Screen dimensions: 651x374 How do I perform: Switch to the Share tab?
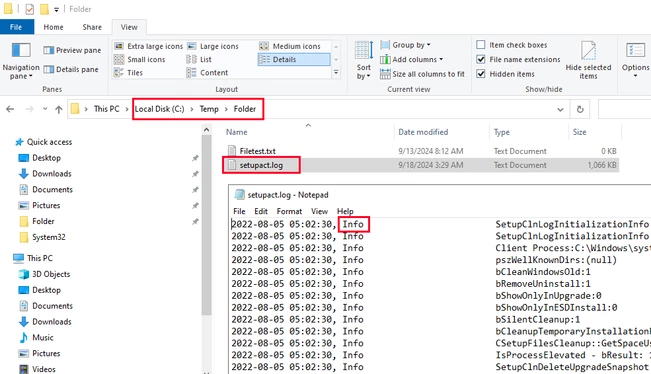92,27
